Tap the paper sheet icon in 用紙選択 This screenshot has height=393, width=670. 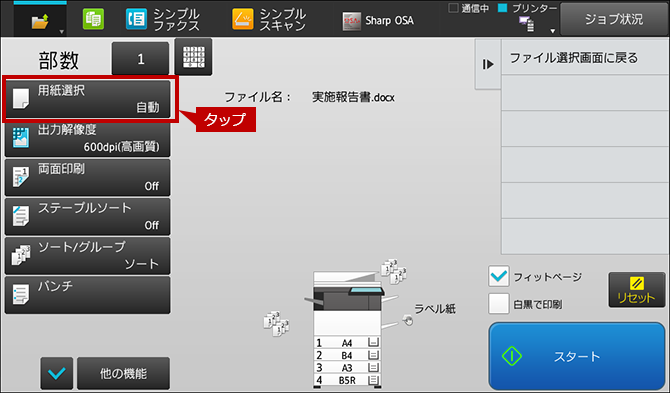click(x=21, y=99)
